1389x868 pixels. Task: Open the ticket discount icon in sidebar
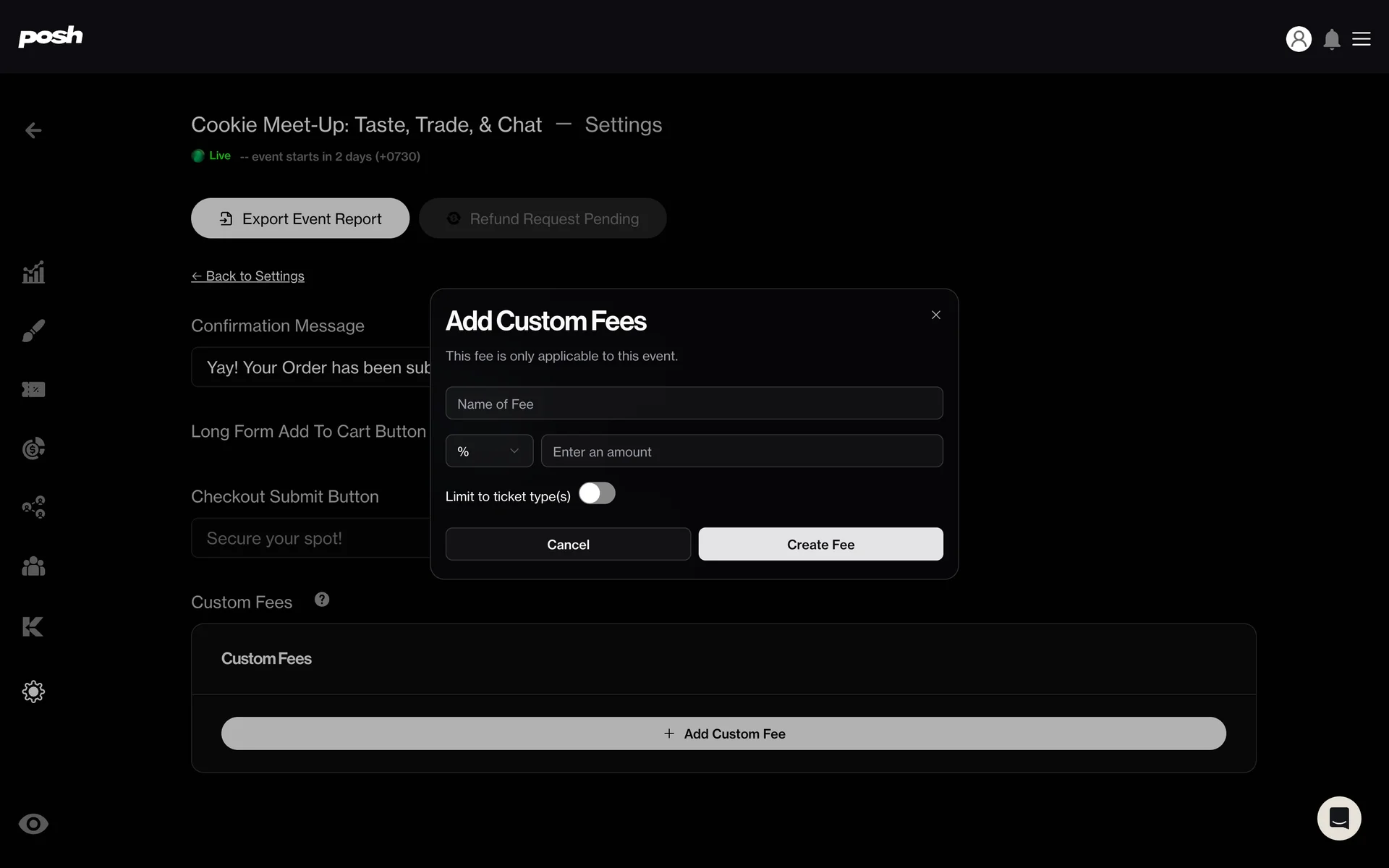click(x=33, y=389)
